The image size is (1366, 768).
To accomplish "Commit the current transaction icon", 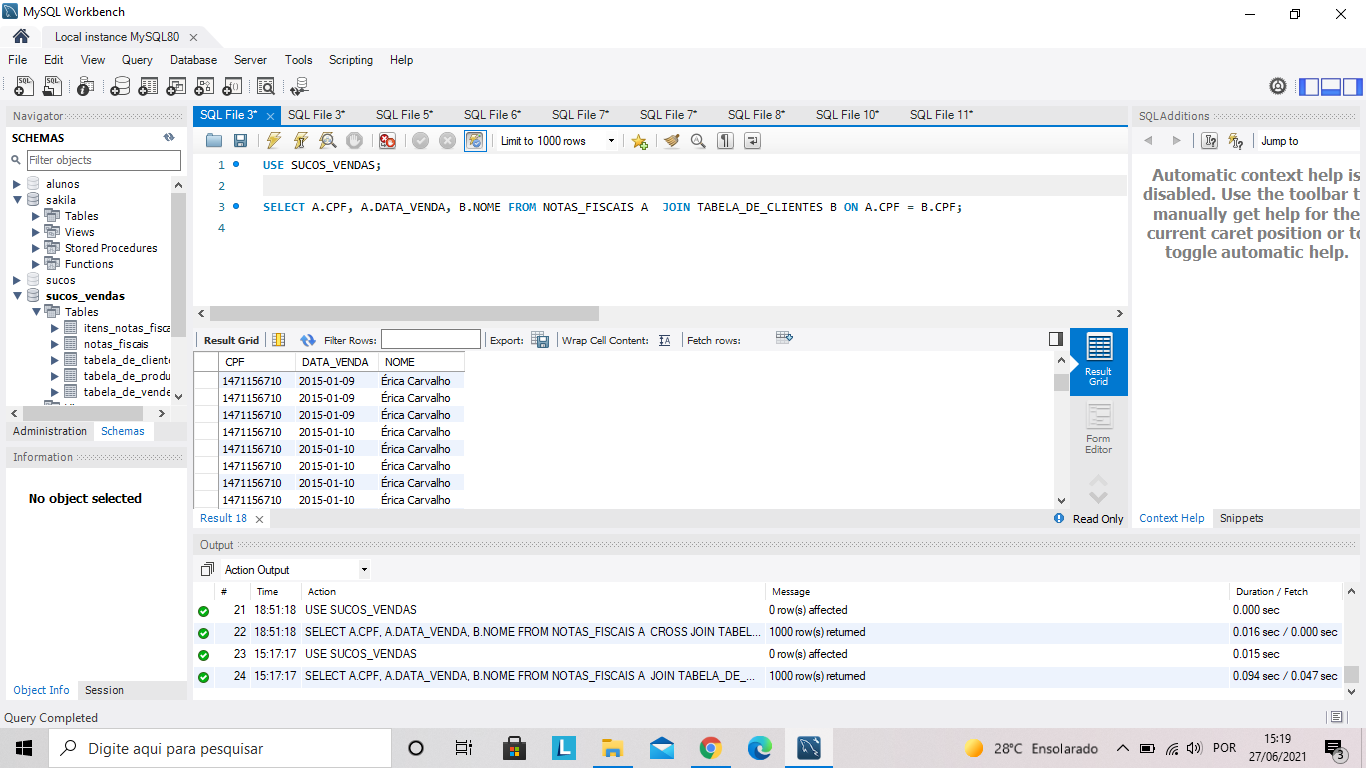I will [x=420, y=141].
